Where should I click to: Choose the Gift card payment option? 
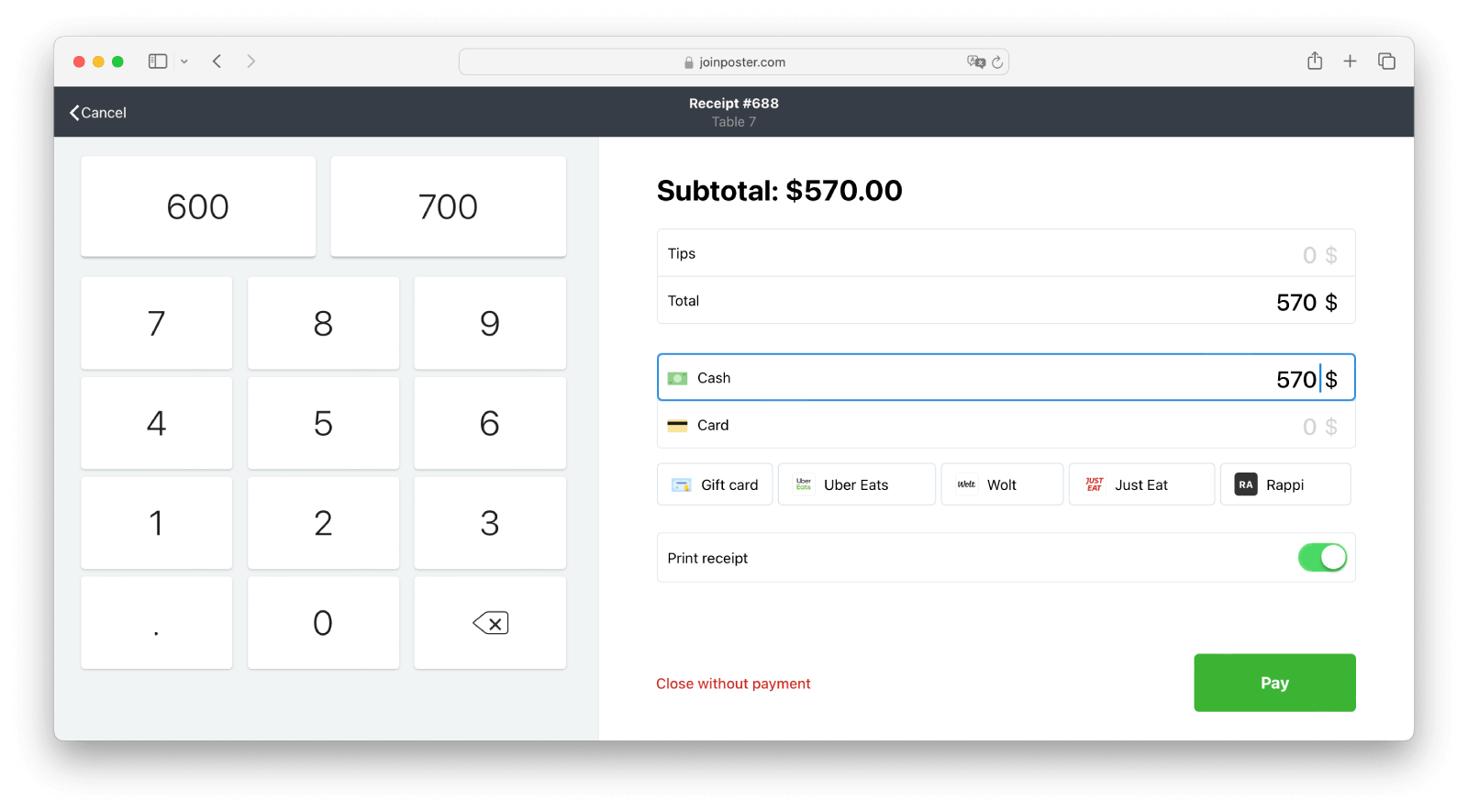tap(715, 484)
